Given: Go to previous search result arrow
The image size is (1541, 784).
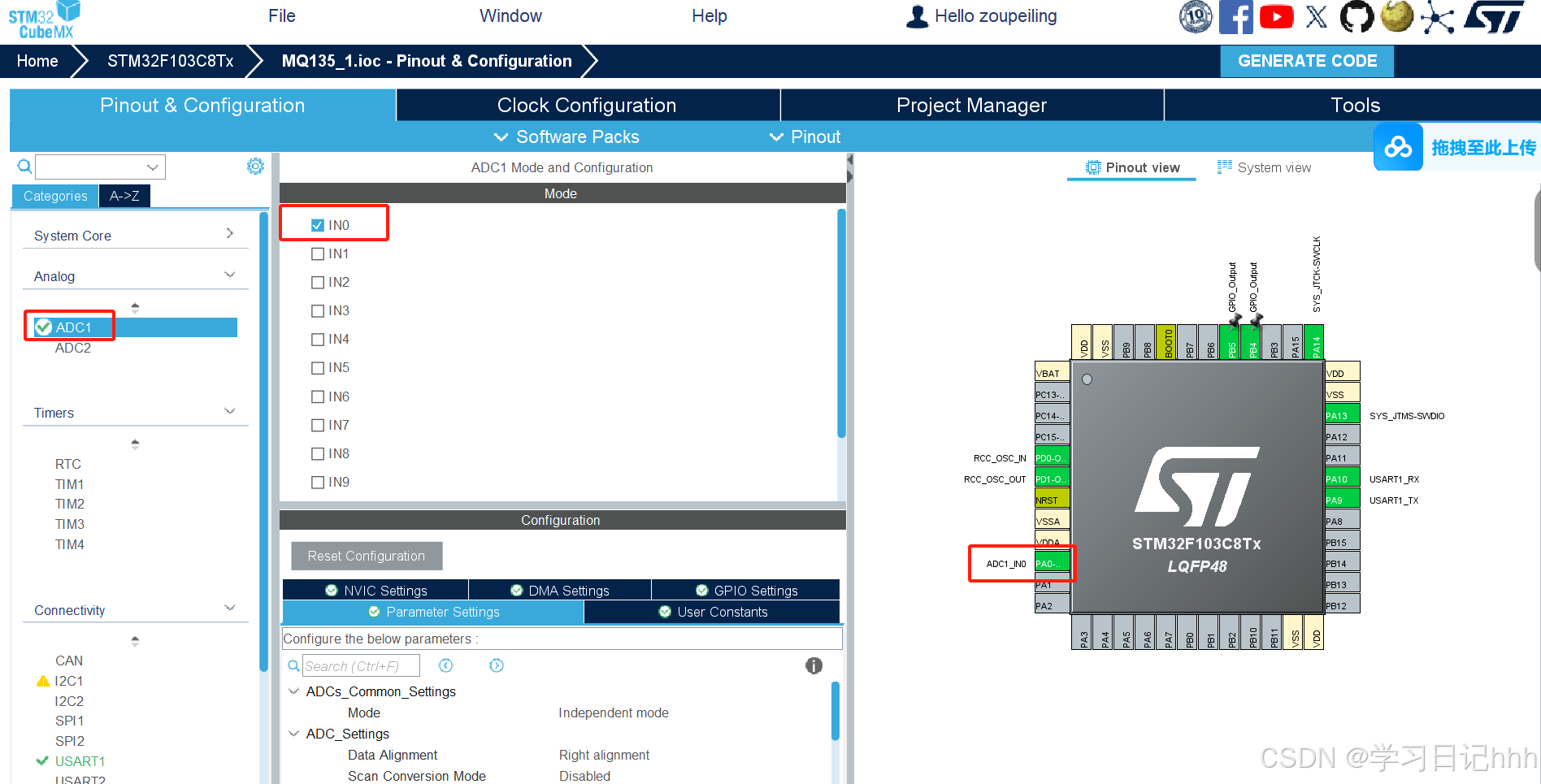Looking at the screenshot, I should pos(445,666).
